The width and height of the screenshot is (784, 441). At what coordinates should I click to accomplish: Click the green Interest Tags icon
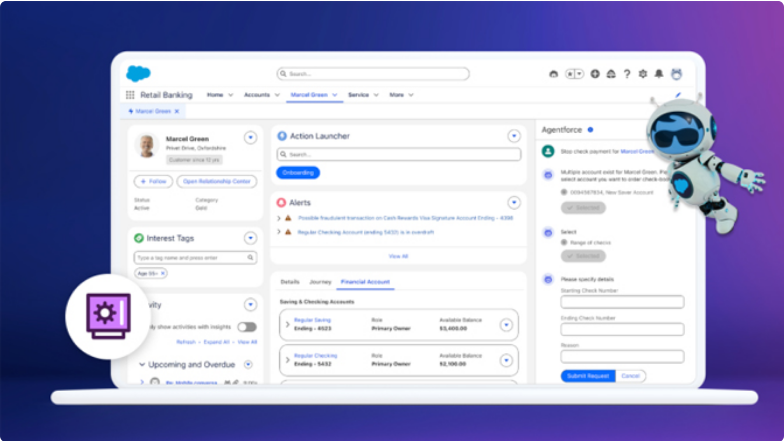[139, 238]
